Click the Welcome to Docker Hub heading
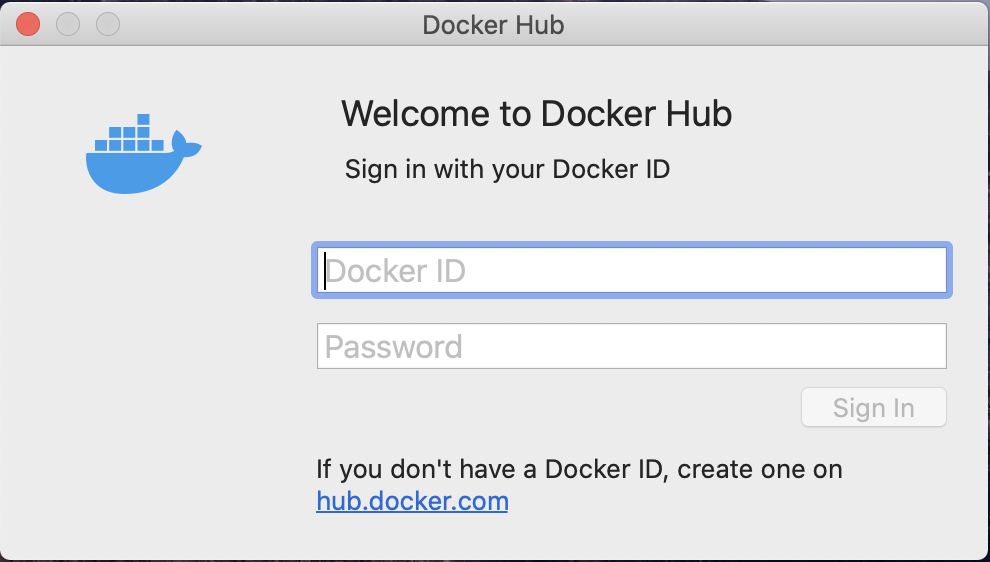Image resolution: width=990 pixels, height=562 pixels. 537,114
